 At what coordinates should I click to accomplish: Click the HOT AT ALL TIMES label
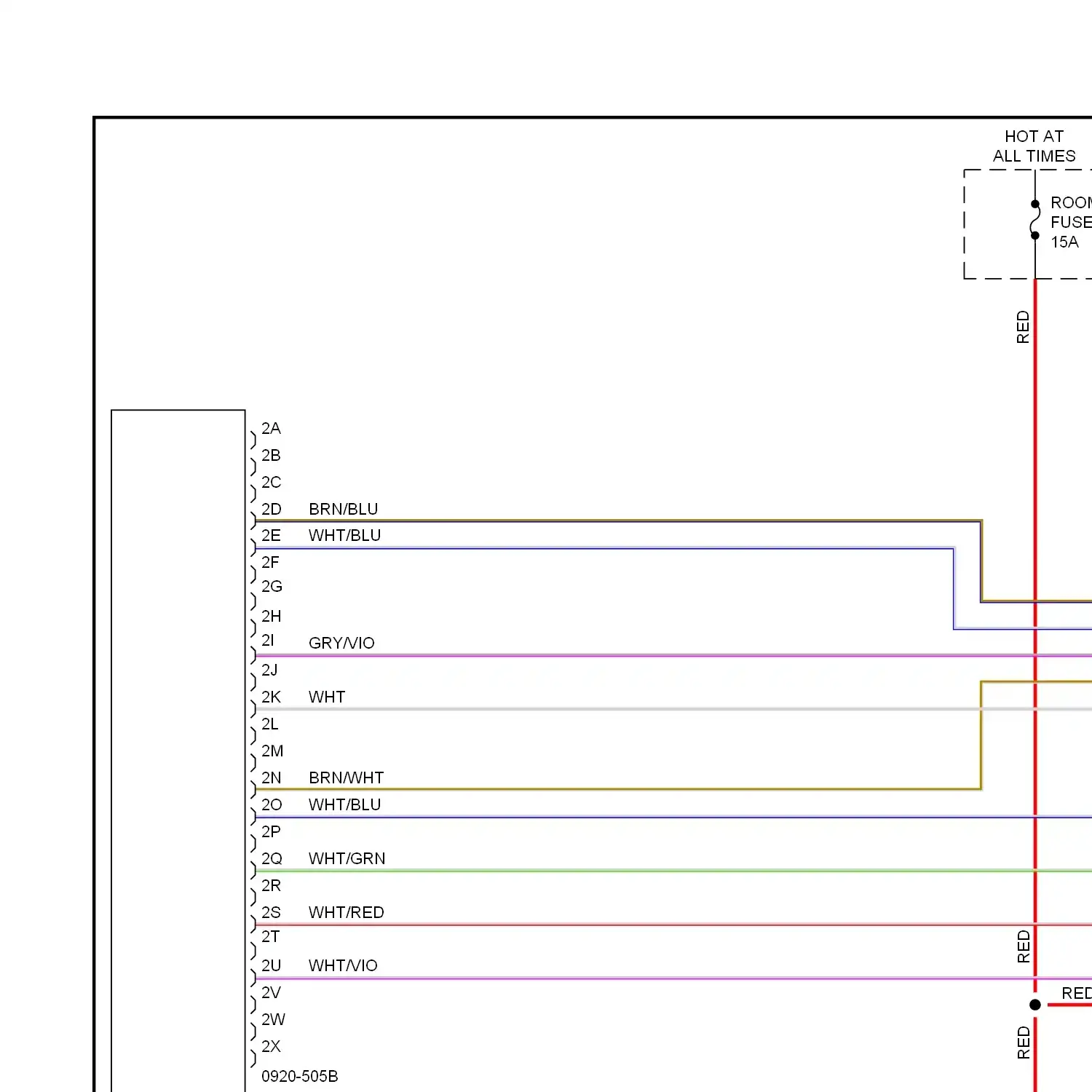1034,146
